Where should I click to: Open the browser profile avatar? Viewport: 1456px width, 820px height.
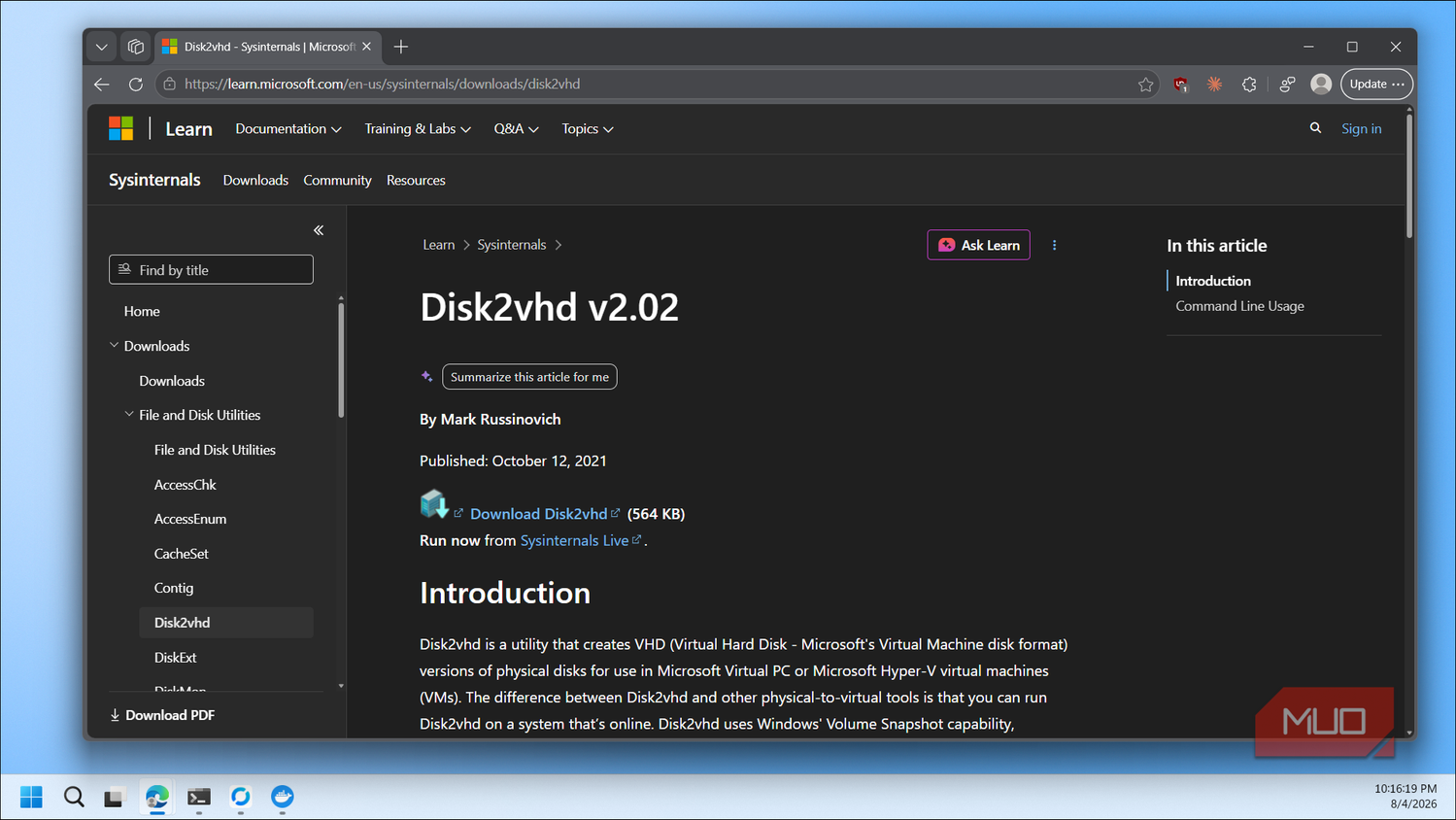click(1321, 85)
